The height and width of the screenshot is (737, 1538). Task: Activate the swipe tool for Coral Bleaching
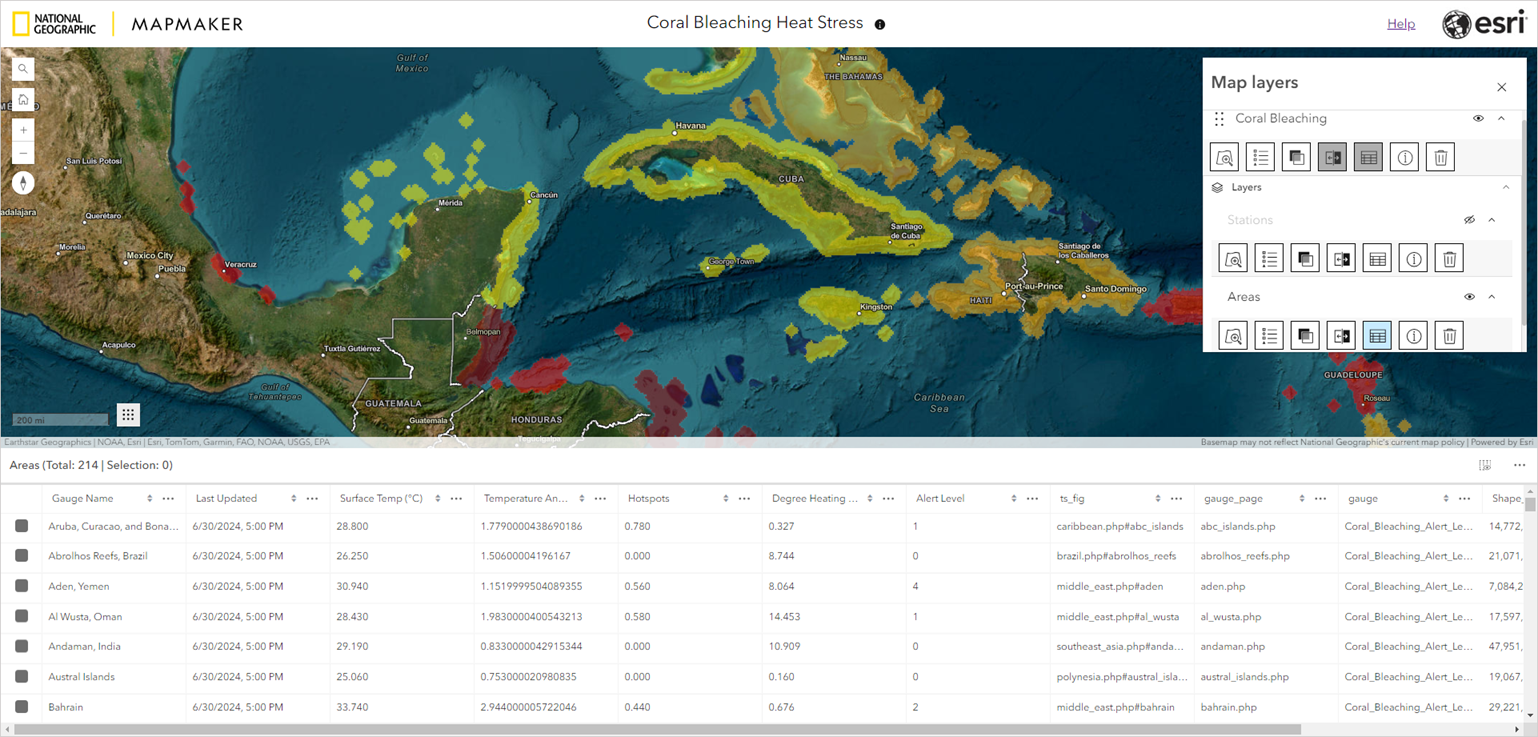(1332, 157)
